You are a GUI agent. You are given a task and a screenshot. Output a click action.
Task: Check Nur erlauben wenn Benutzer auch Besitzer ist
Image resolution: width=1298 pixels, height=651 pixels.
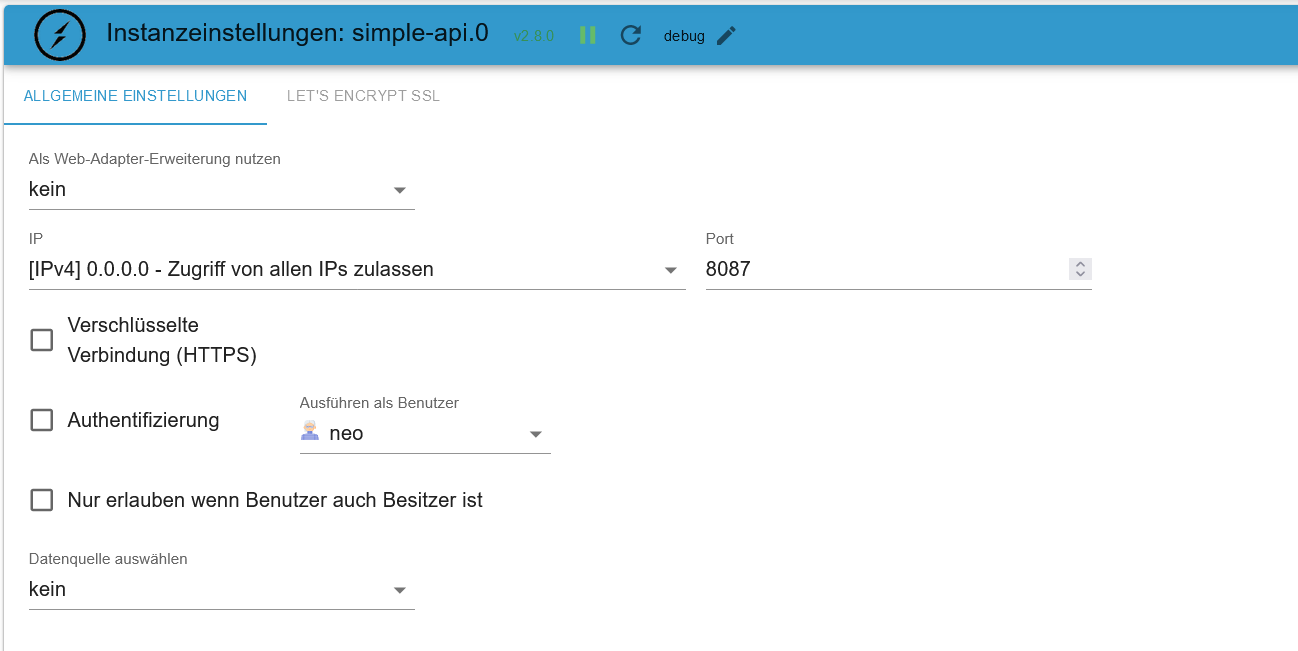click(x=42, y=500)
